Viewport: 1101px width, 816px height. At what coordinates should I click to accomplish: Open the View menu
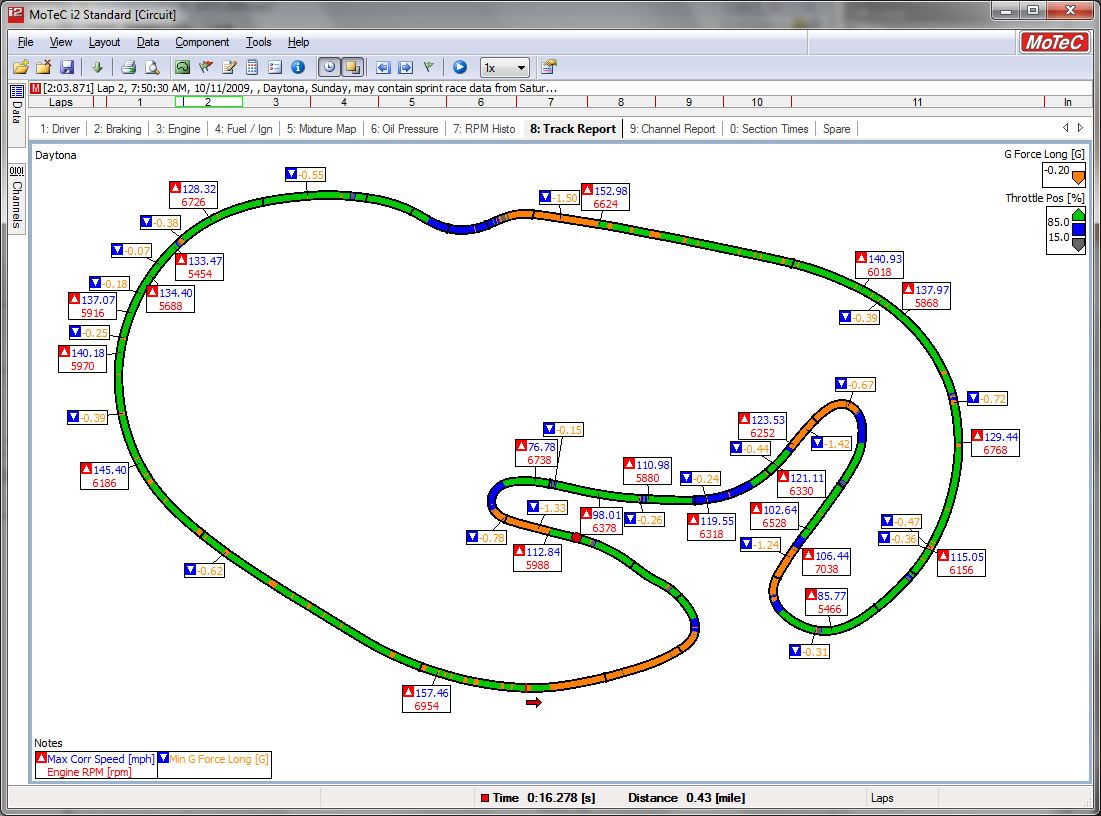point(61,42)
